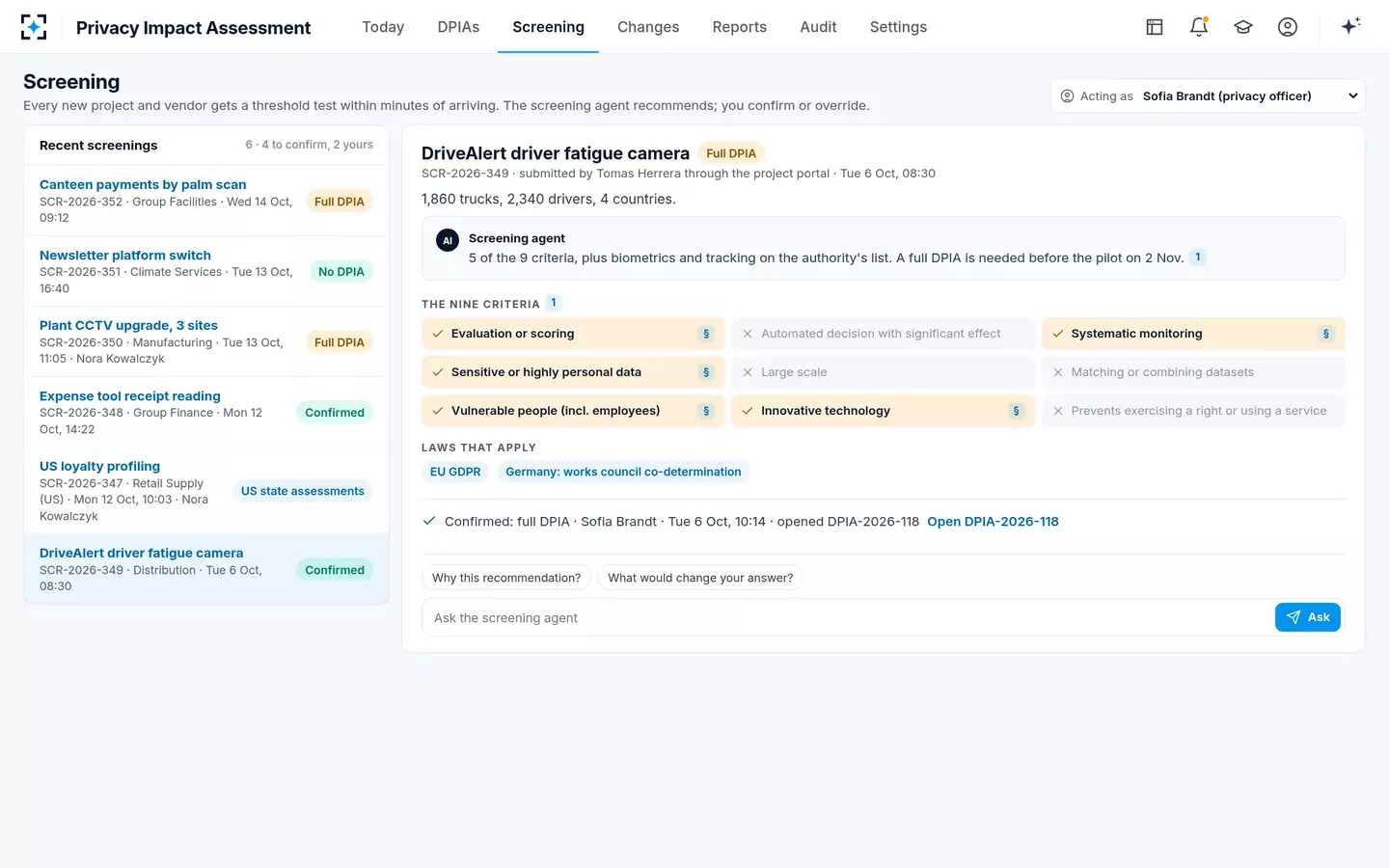Image resolution: width=1389 pixels, height=868 pixels.
Task: Click Automated decision with significant effect criterion
Action: click(883, 334)
